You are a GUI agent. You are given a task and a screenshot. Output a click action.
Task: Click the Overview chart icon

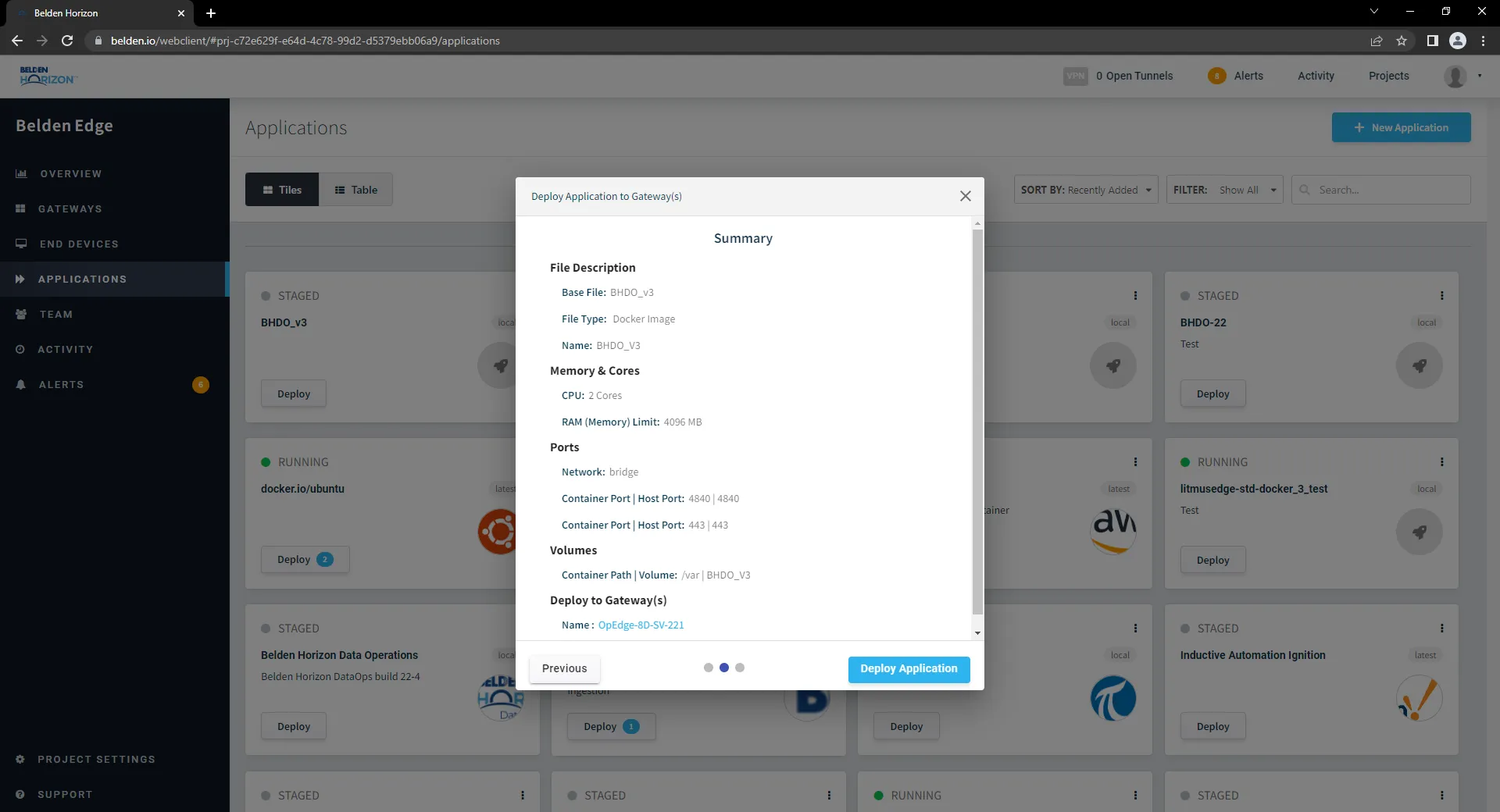(x=21, y=173)
